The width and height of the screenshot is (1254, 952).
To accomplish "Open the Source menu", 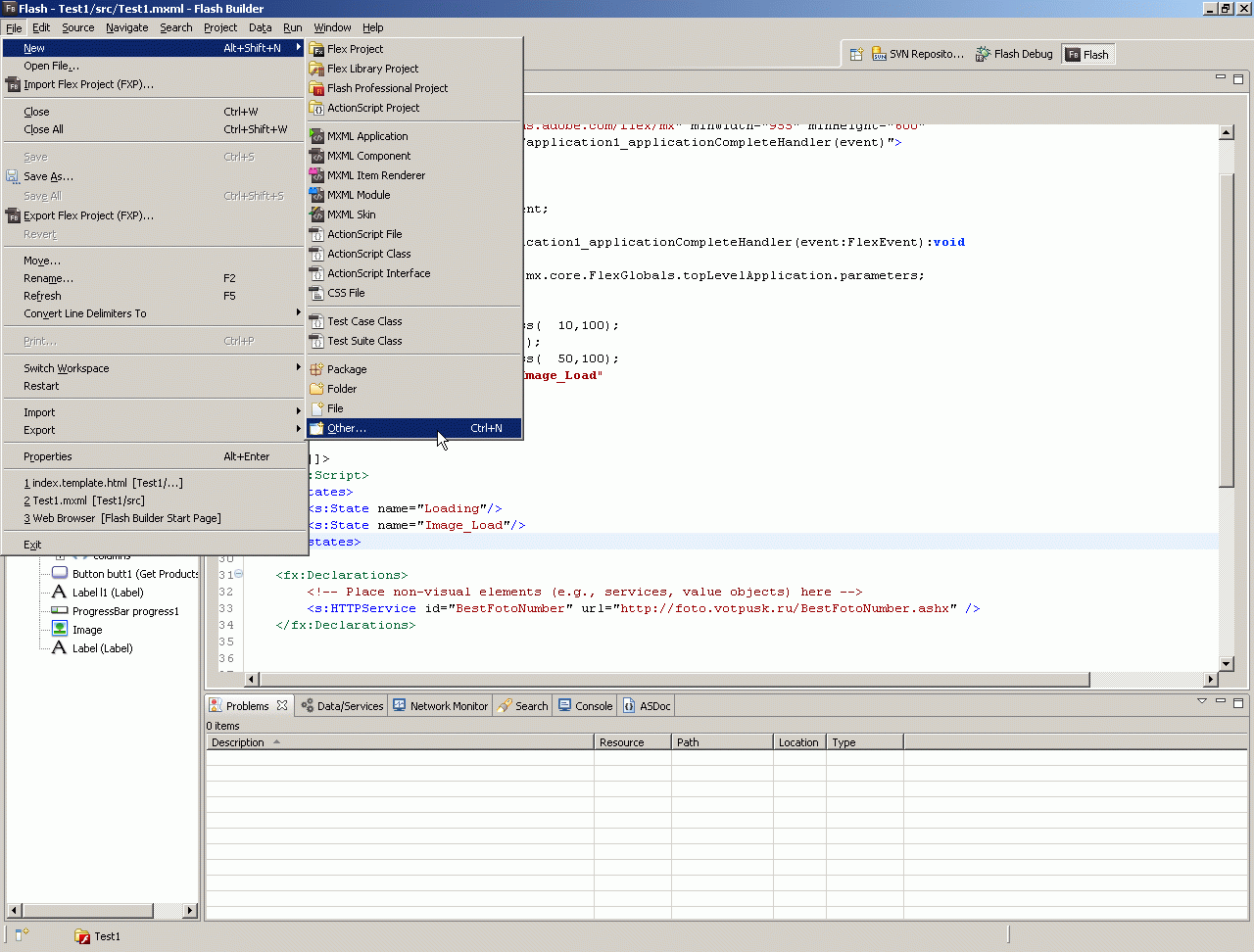I will (x=78, y=27).
